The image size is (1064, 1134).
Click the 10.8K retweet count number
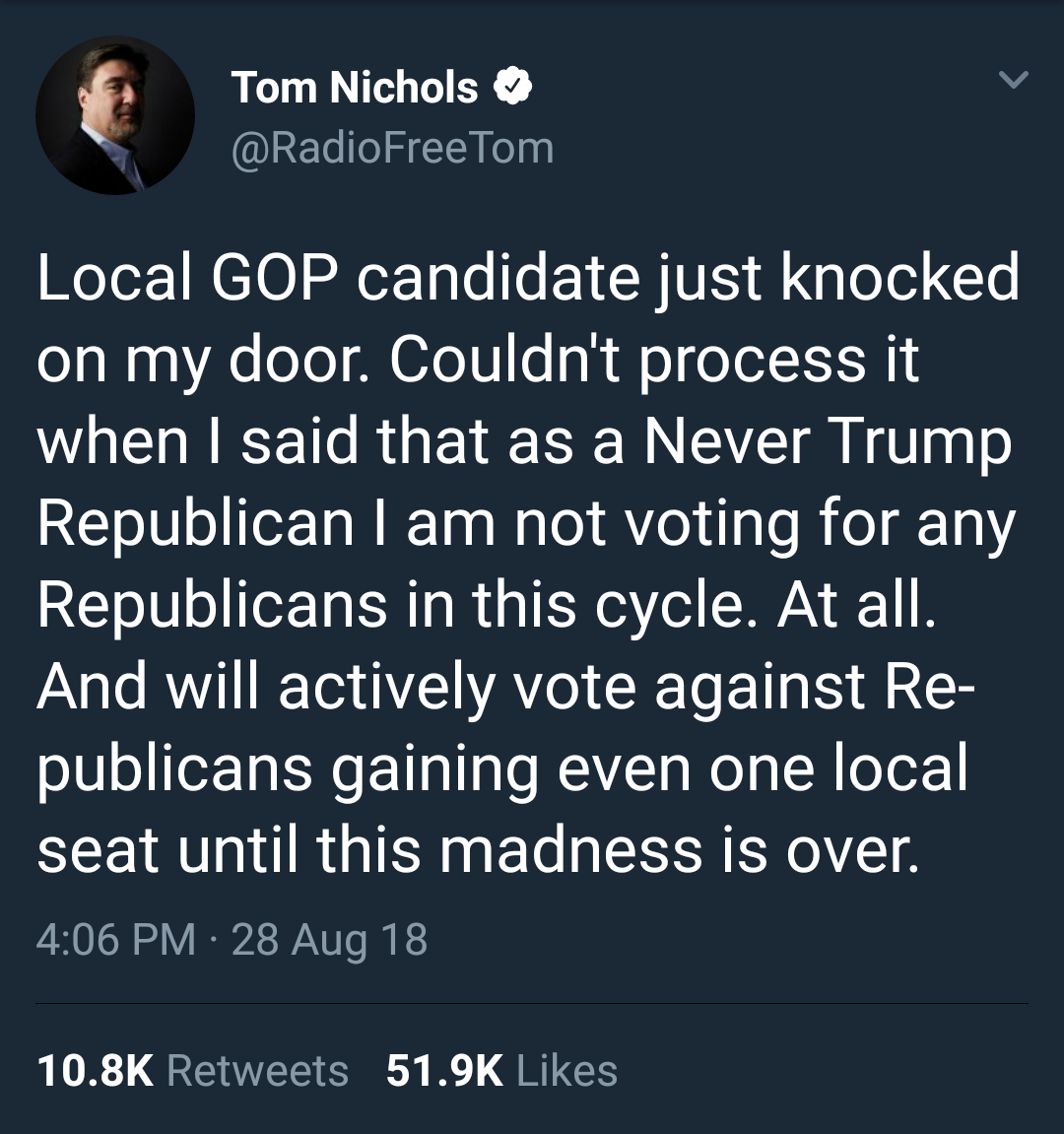(x=96, y=1071)
